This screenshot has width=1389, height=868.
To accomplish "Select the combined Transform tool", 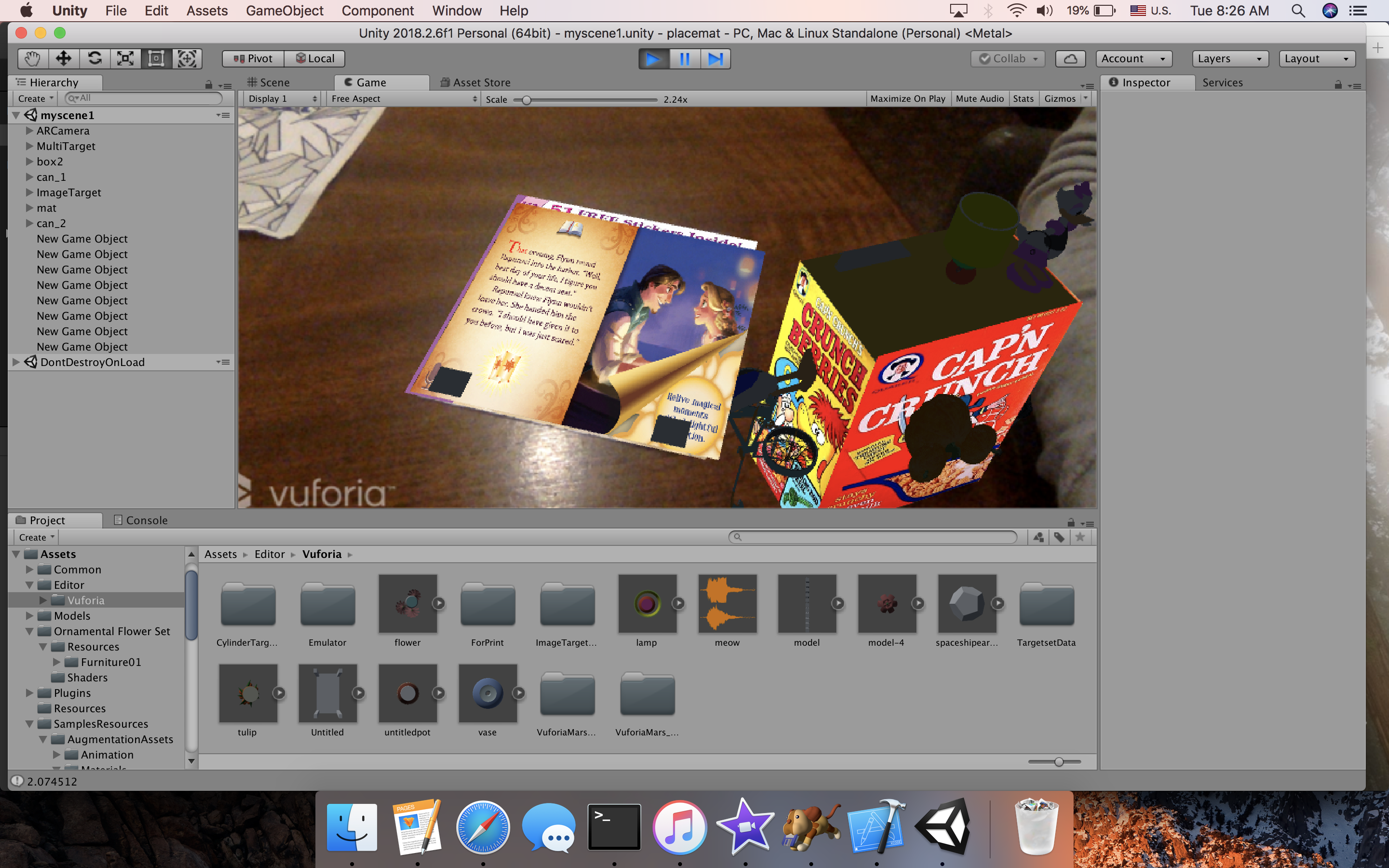I will pos(187,58).
